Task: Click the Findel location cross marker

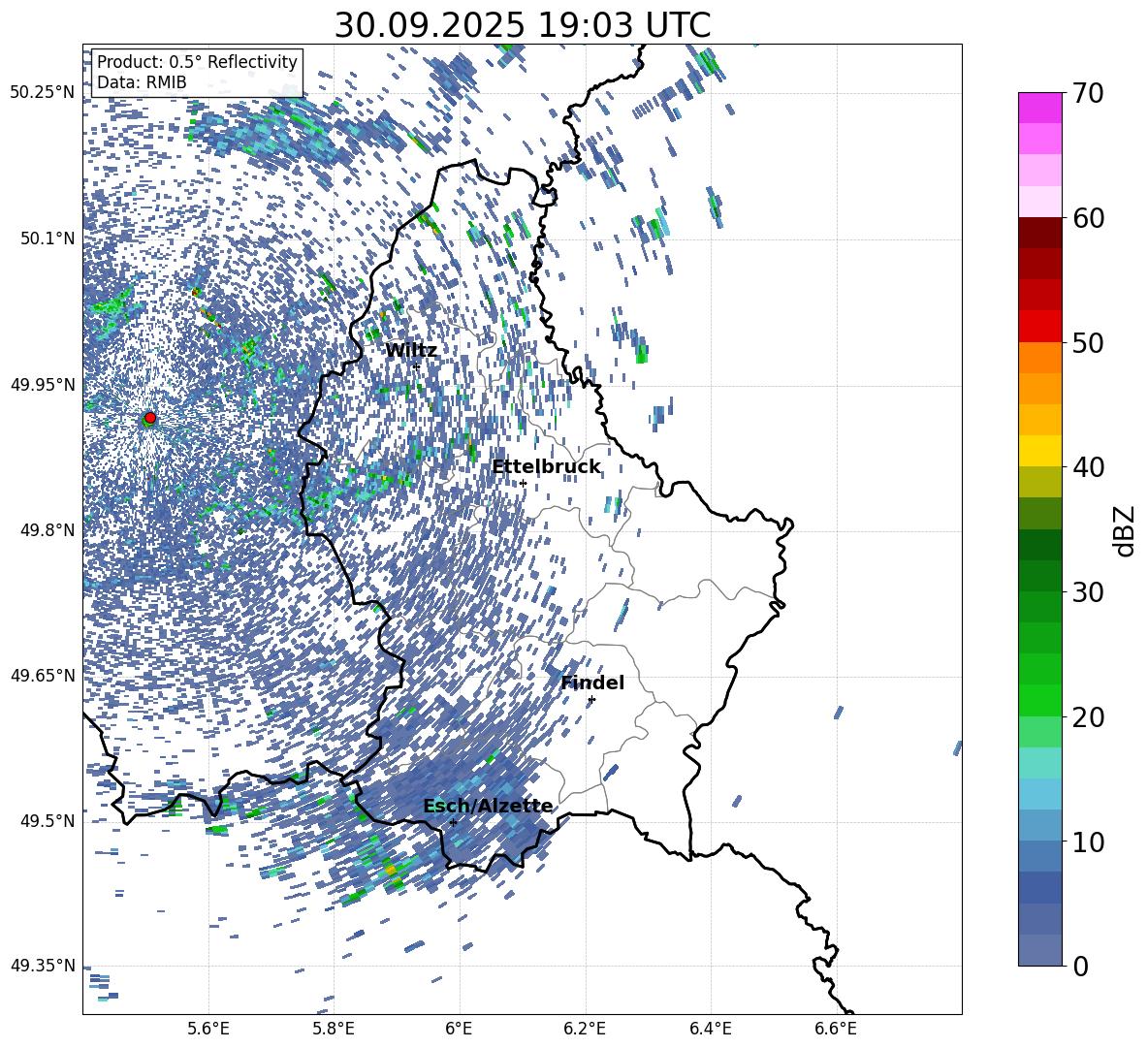Action: pos(591,700)
